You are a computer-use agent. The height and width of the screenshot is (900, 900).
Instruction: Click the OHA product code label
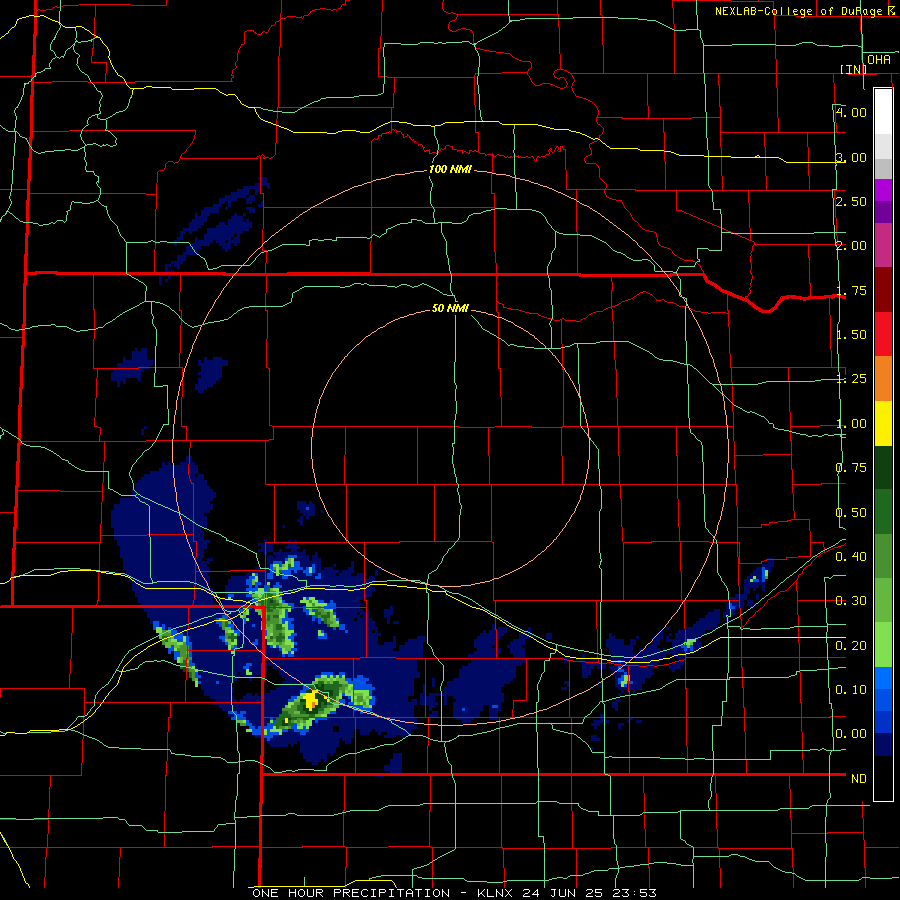(x=879, y=59)
